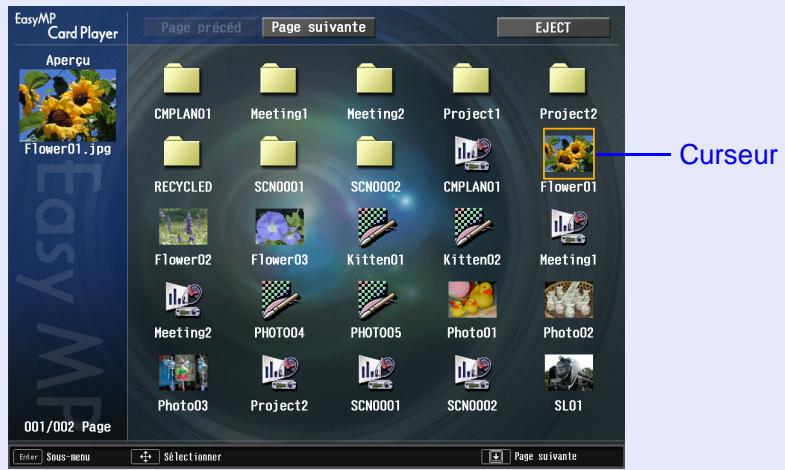The image size is (785, 470).
Task: Click the arrow-cross Sélectionner icon
Action: (x=145, y=456)
